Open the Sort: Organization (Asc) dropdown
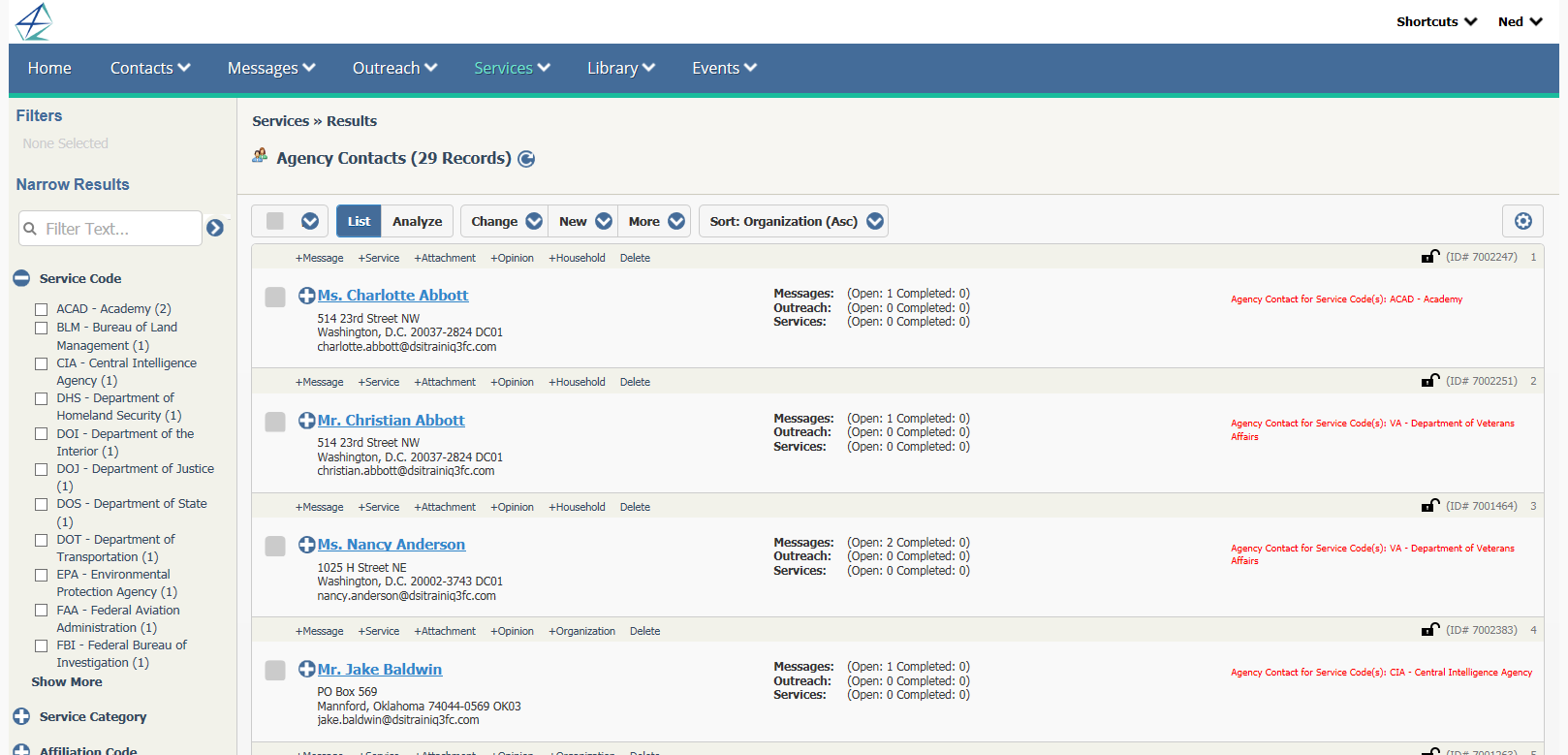 tap(794, 221)
